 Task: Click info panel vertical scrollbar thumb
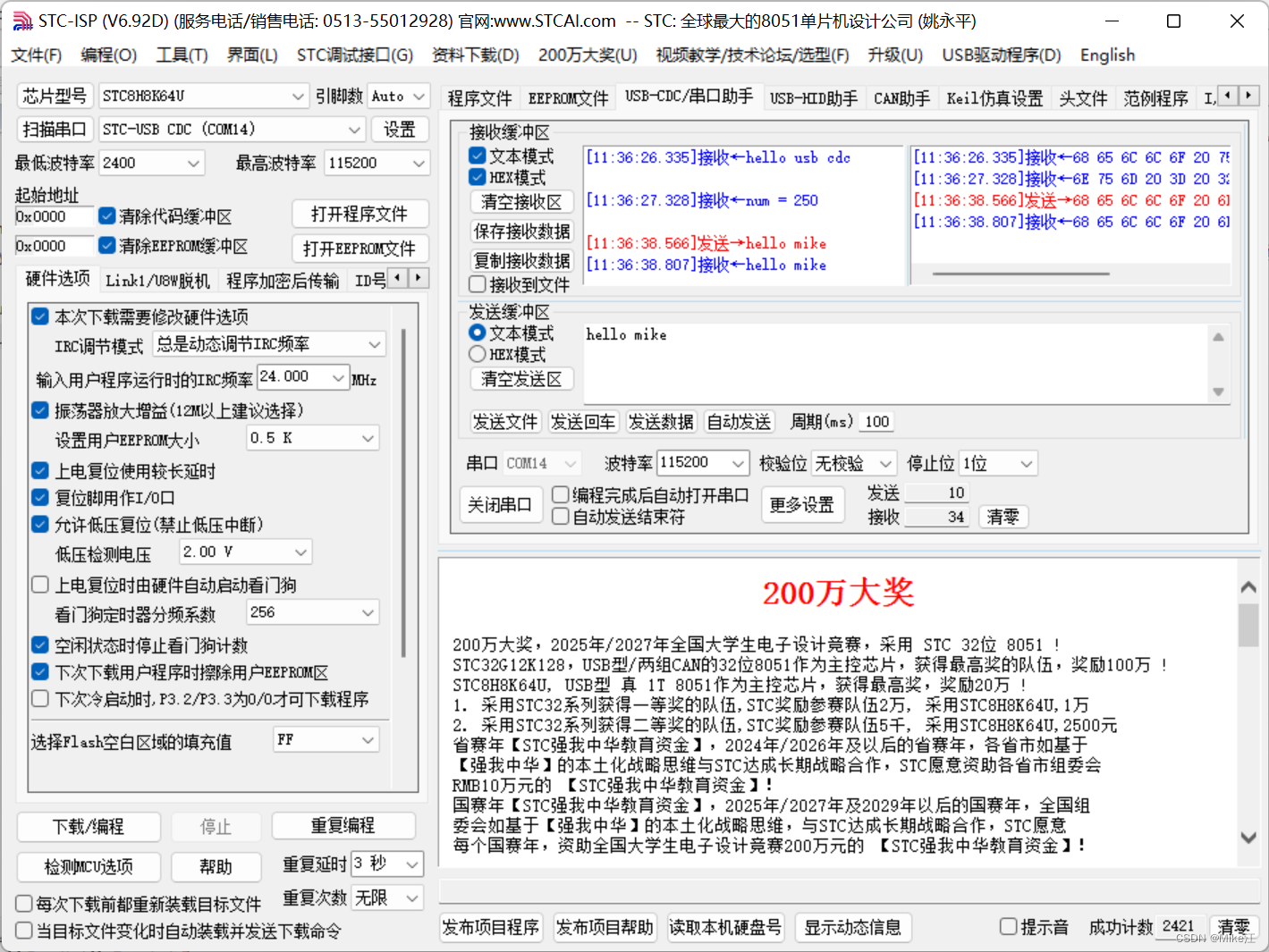click(1248, 625)
